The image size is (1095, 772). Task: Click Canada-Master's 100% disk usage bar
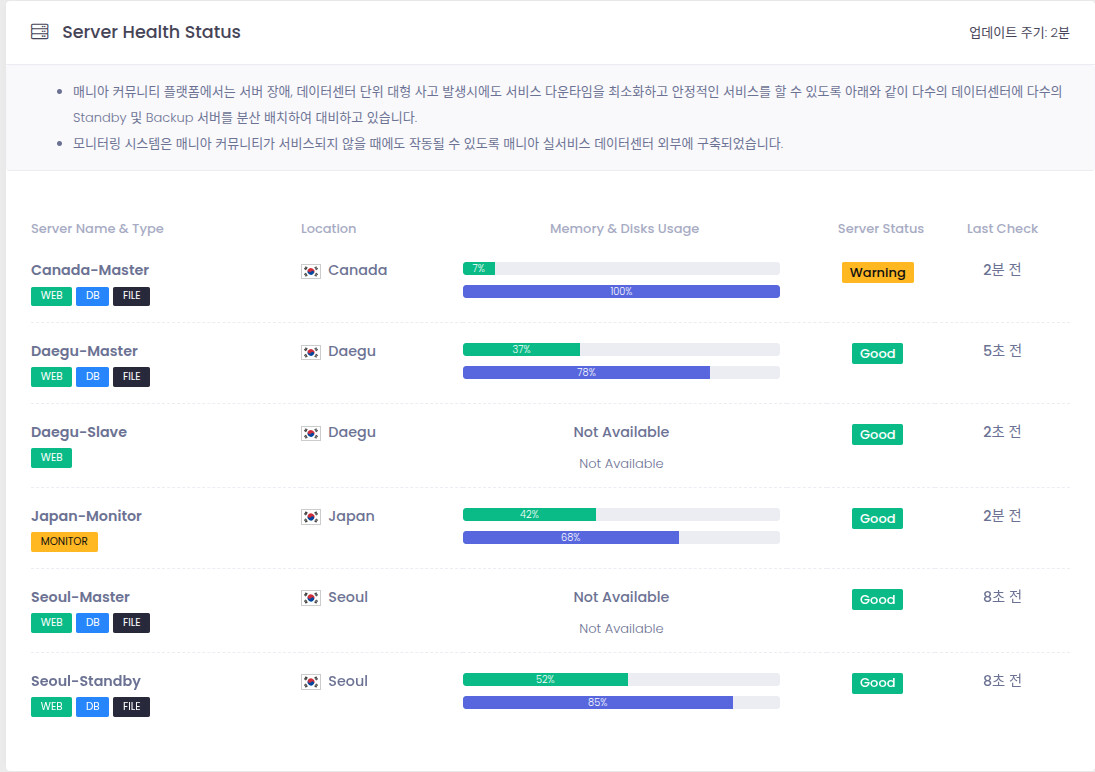tap(621, 291)
